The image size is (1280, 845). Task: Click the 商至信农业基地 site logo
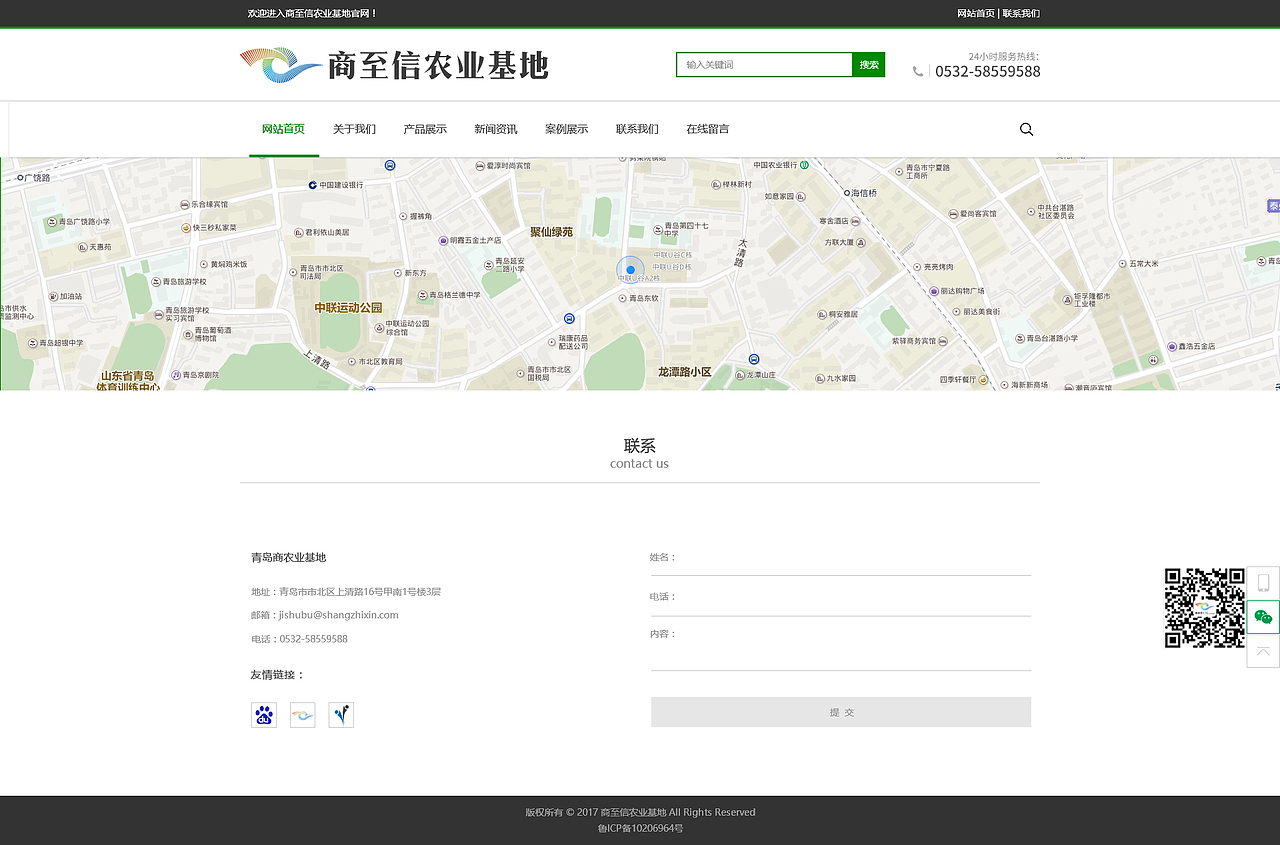tap(393, 63)
